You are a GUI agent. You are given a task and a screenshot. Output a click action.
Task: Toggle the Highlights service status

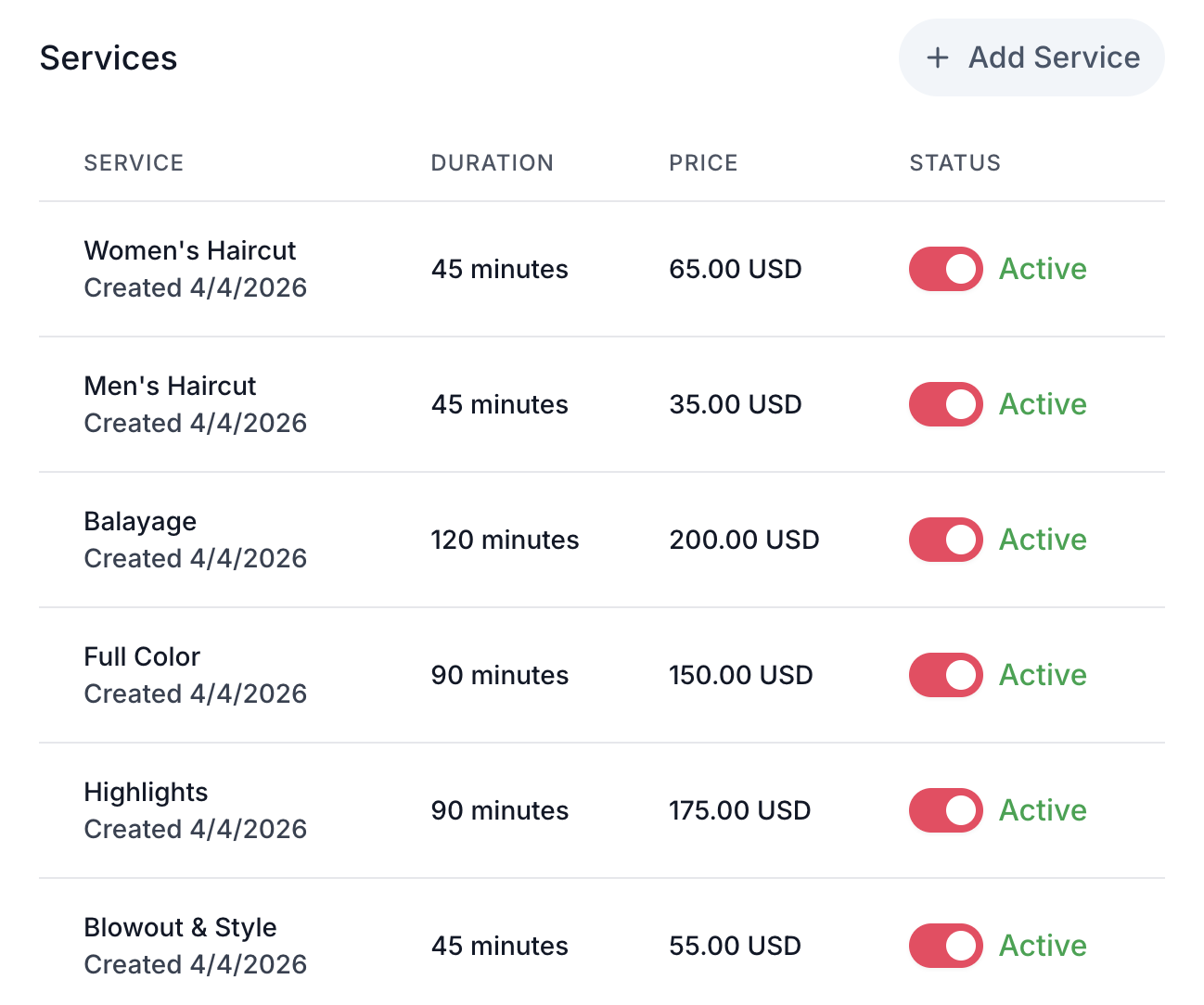point(946,810)
